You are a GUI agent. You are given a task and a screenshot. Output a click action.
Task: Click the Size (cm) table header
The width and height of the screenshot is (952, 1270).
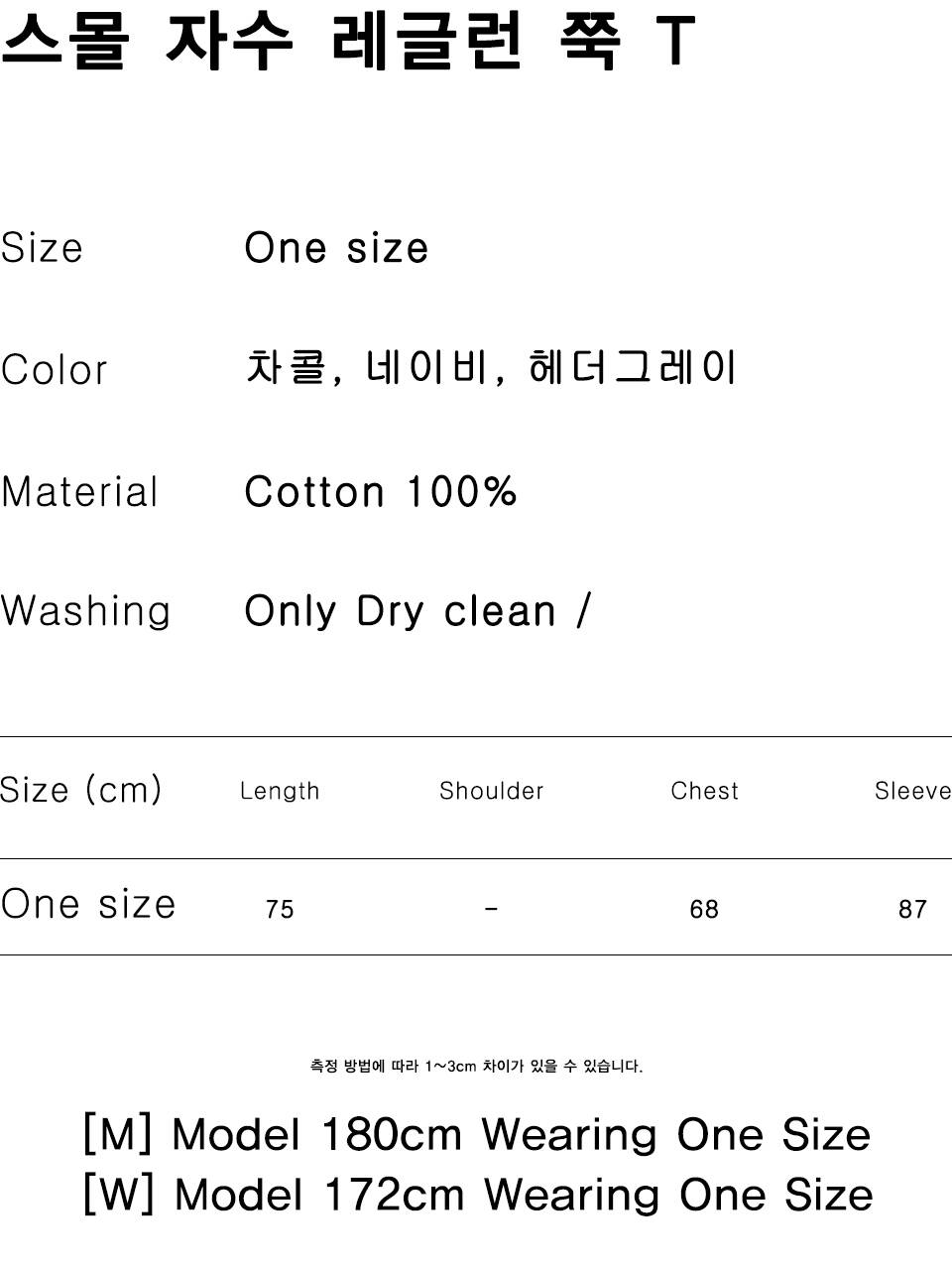click(x=80, y=791)
